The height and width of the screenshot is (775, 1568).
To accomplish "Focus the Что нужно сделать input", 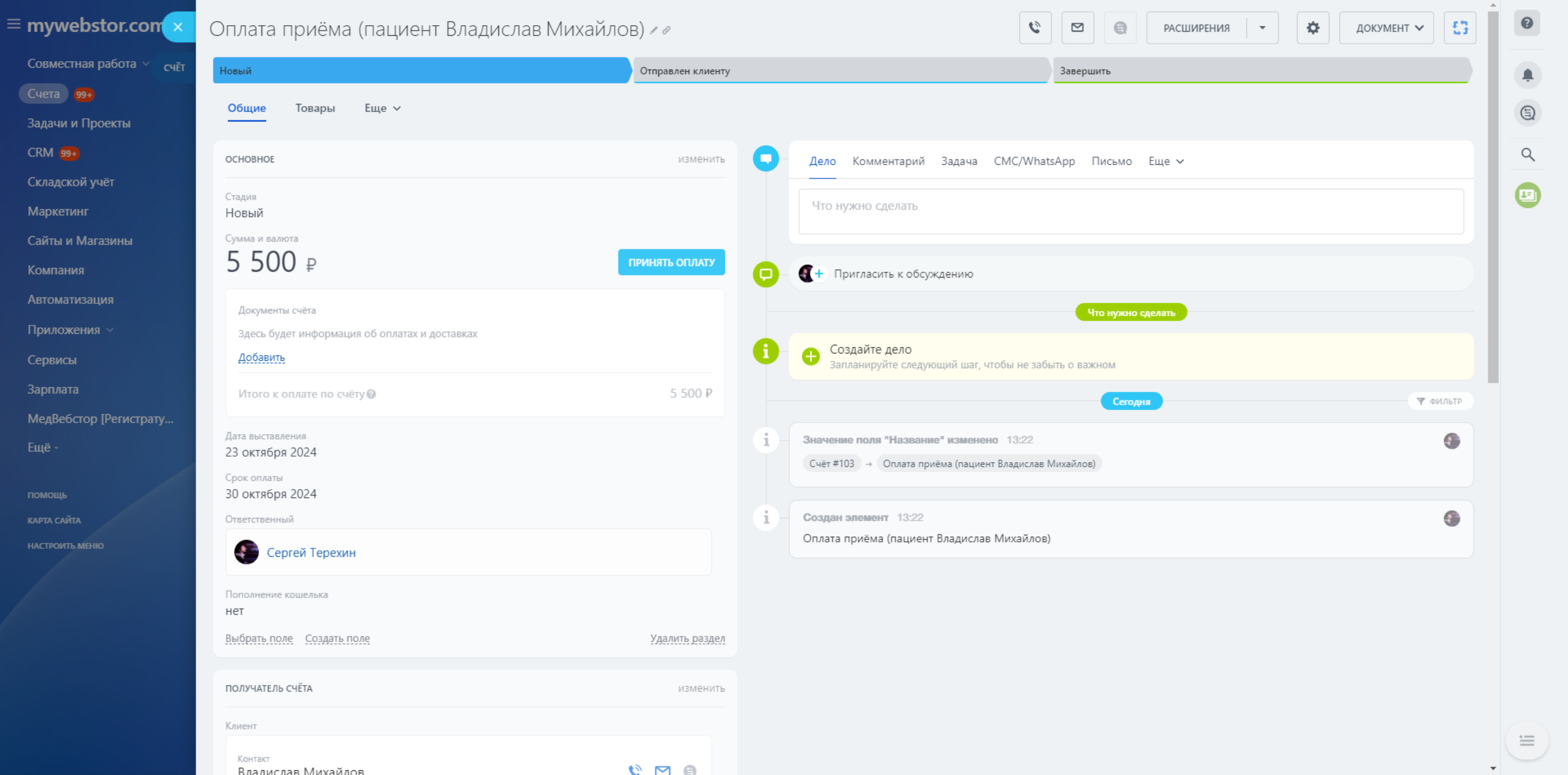I will pos(1131,212).
